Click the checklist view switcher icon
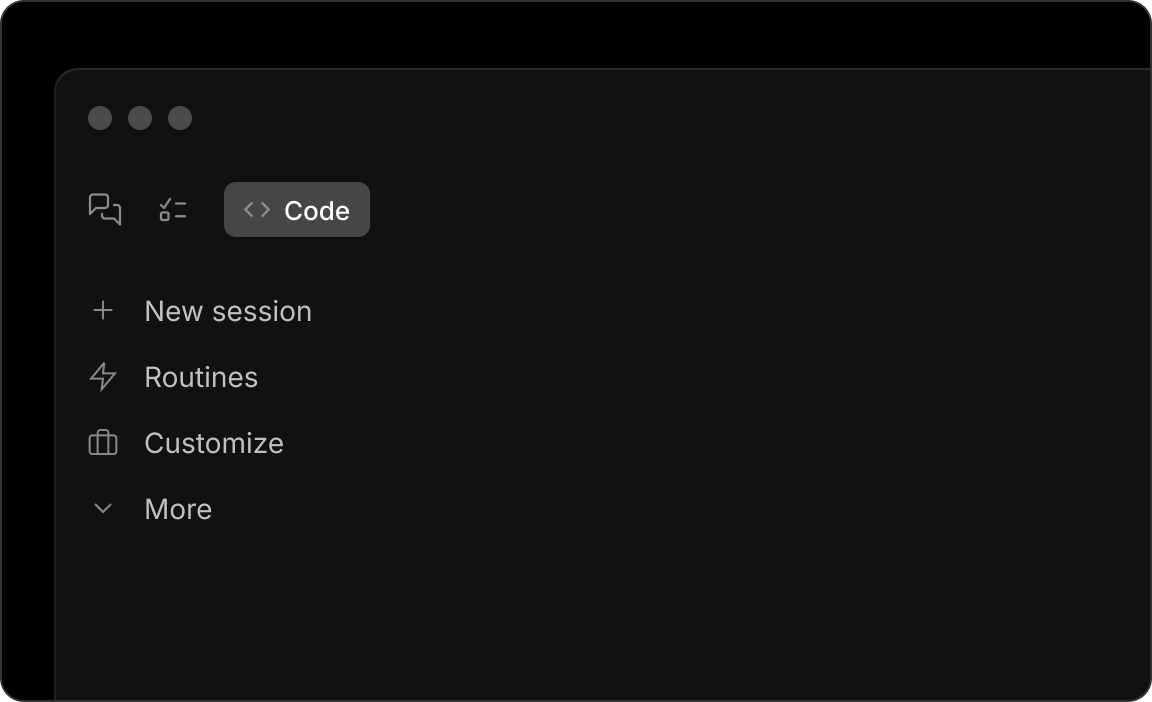This screenshot has width=1152, height=702. 172,209
